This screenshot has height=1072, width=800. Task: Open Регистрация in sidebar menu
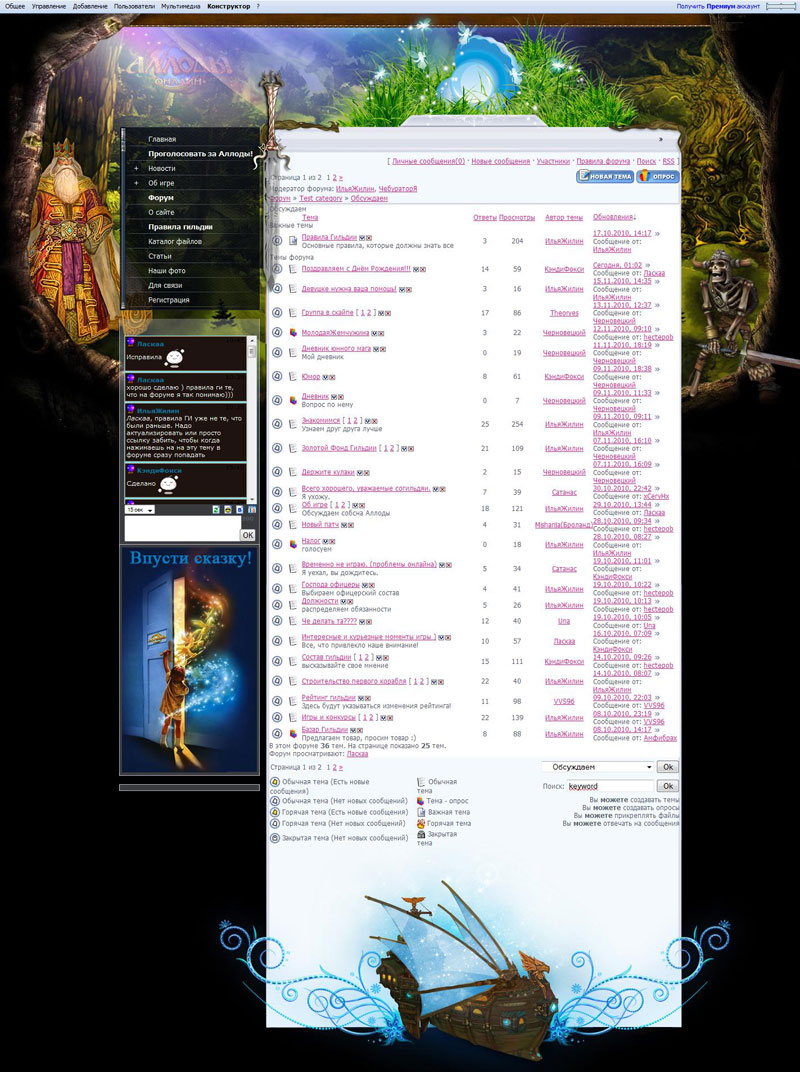pos(169,300)
